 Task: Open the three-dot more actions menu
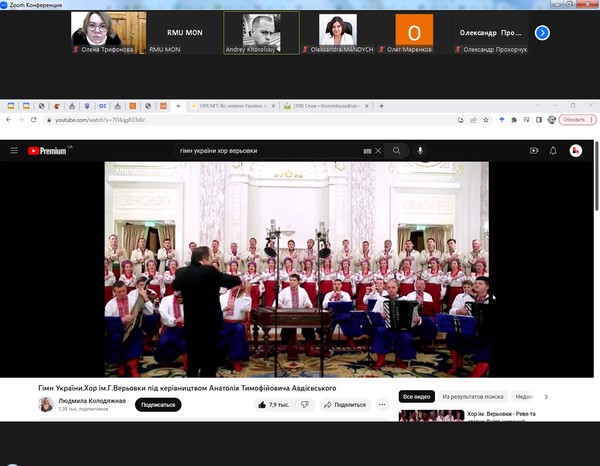click(x=382, y=405)
